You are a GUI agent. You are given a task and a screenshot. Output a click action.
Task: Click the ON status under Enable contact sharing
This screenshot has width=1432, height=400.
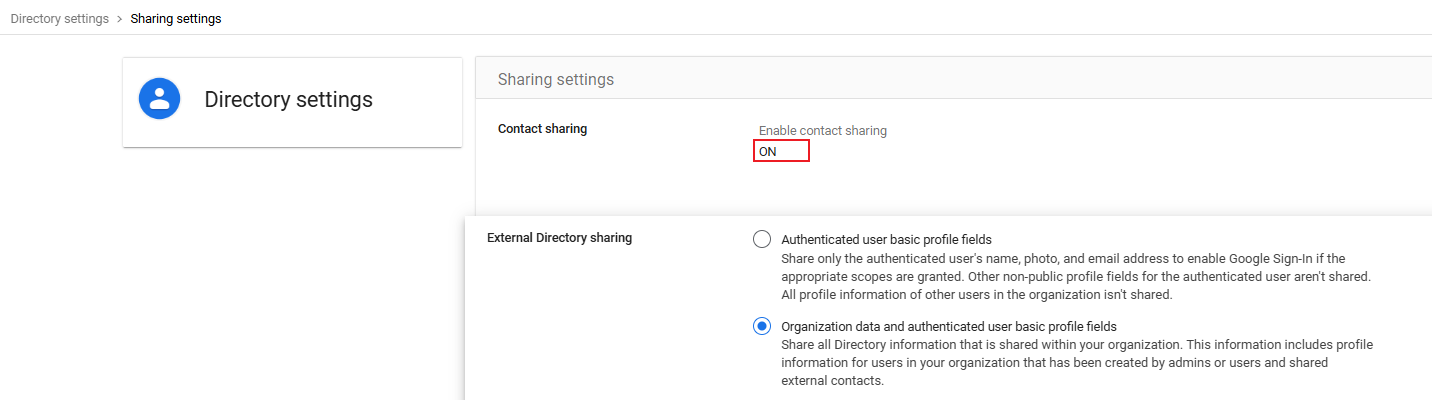768,152
